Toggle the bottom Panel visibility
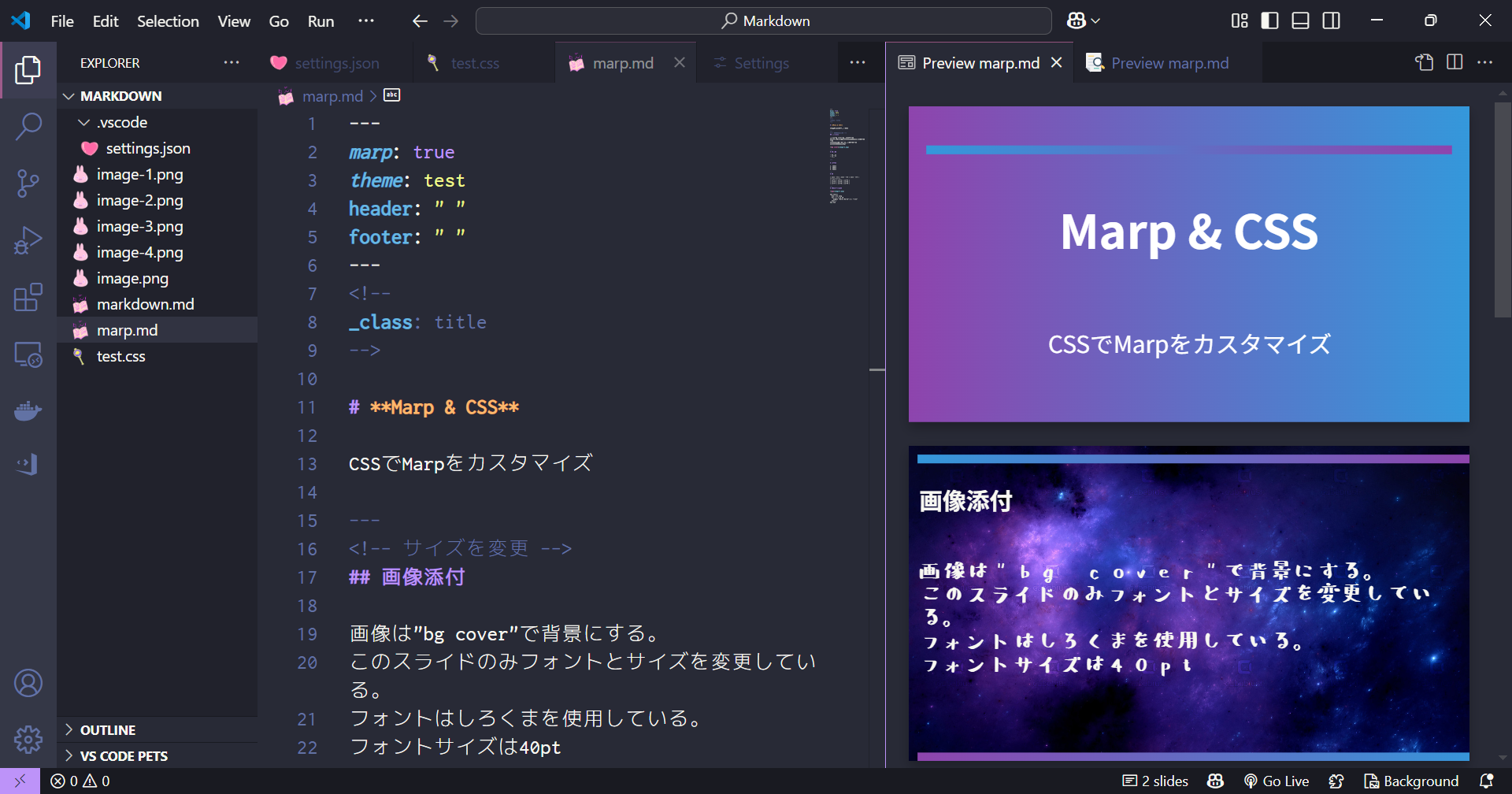The image size is (1512, 794). tap(1299, 20)
